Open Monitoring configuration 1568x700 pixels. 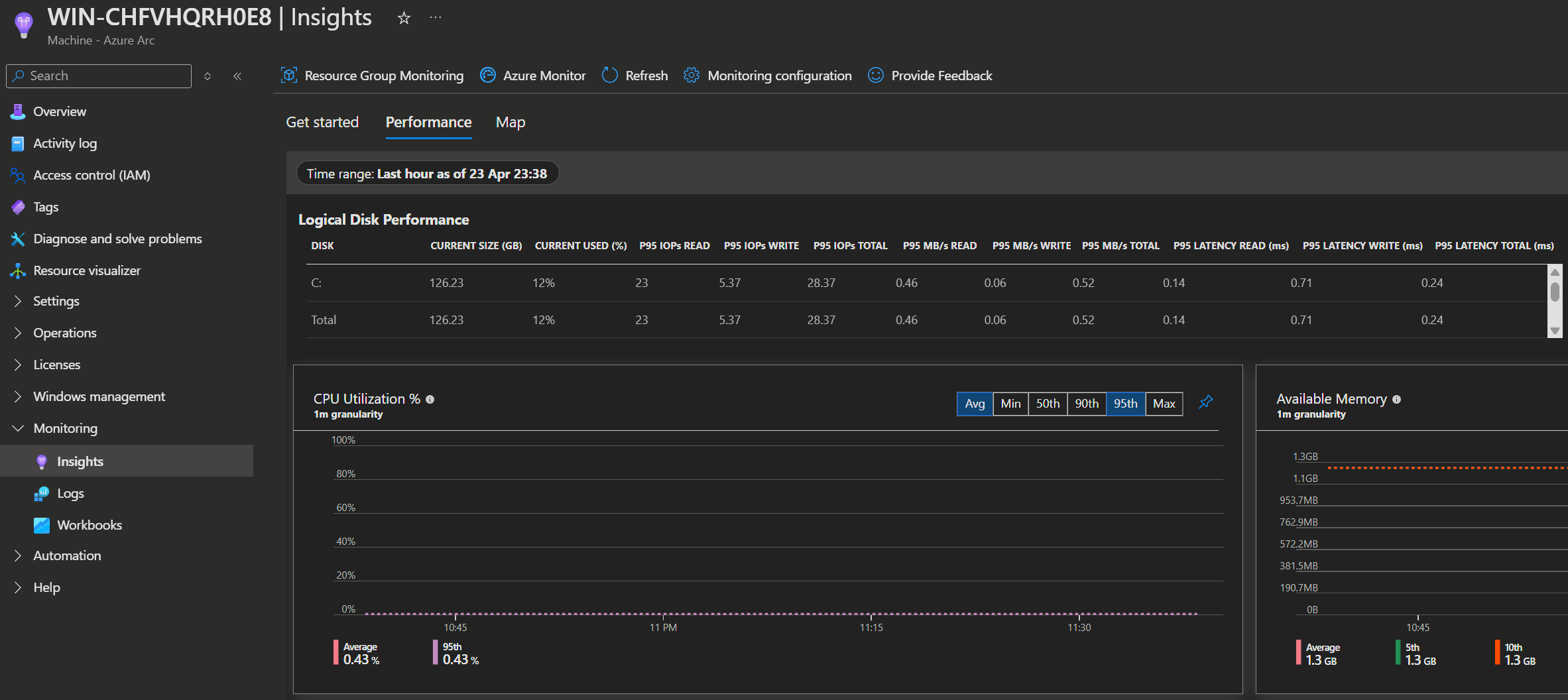(768, 76)
